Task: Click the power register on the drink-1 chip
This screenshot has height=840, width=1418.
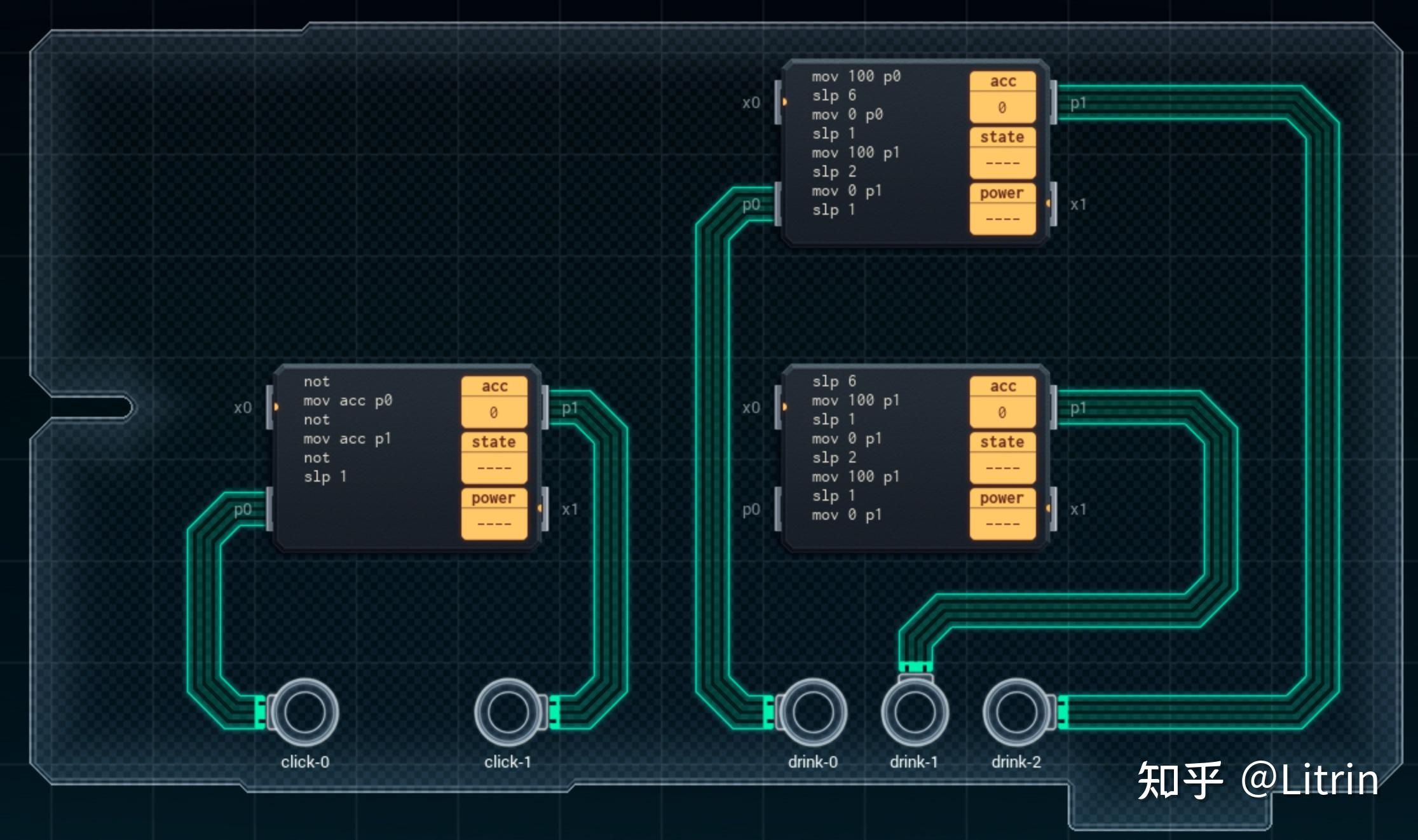Action: pyautogui.click(x=1003, y=514)
